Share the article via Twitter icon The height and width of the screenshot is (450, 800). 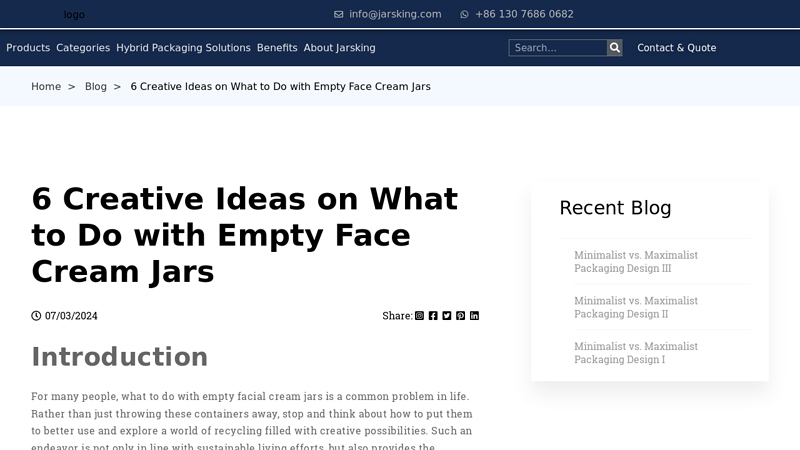pyautogui.click(x=447, y=316)
